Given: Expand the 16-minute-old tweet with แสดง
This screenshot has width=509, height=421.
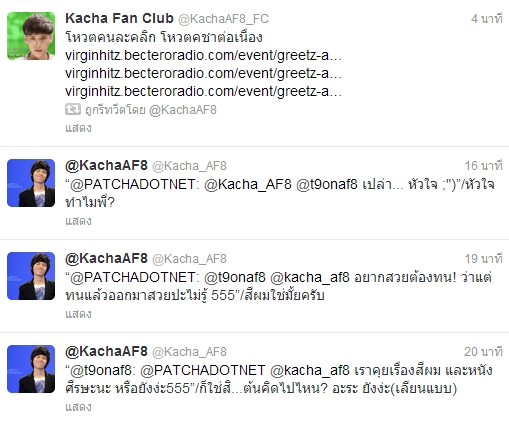Looking at the screenshot, I should pos(78,221).
